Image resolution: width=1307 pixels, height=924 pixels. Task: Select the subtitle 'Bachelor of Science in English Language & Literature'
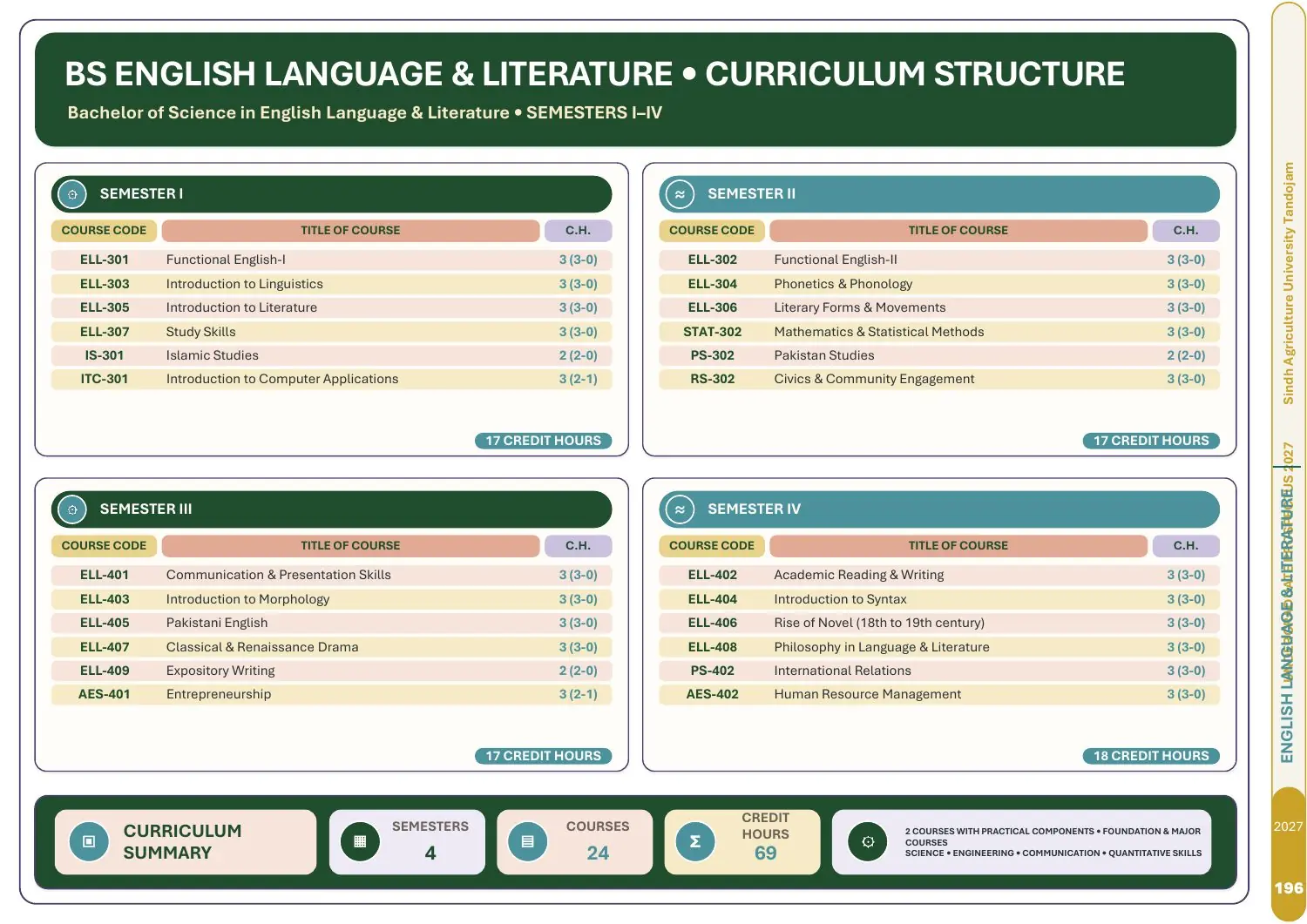tap(288, 113)
